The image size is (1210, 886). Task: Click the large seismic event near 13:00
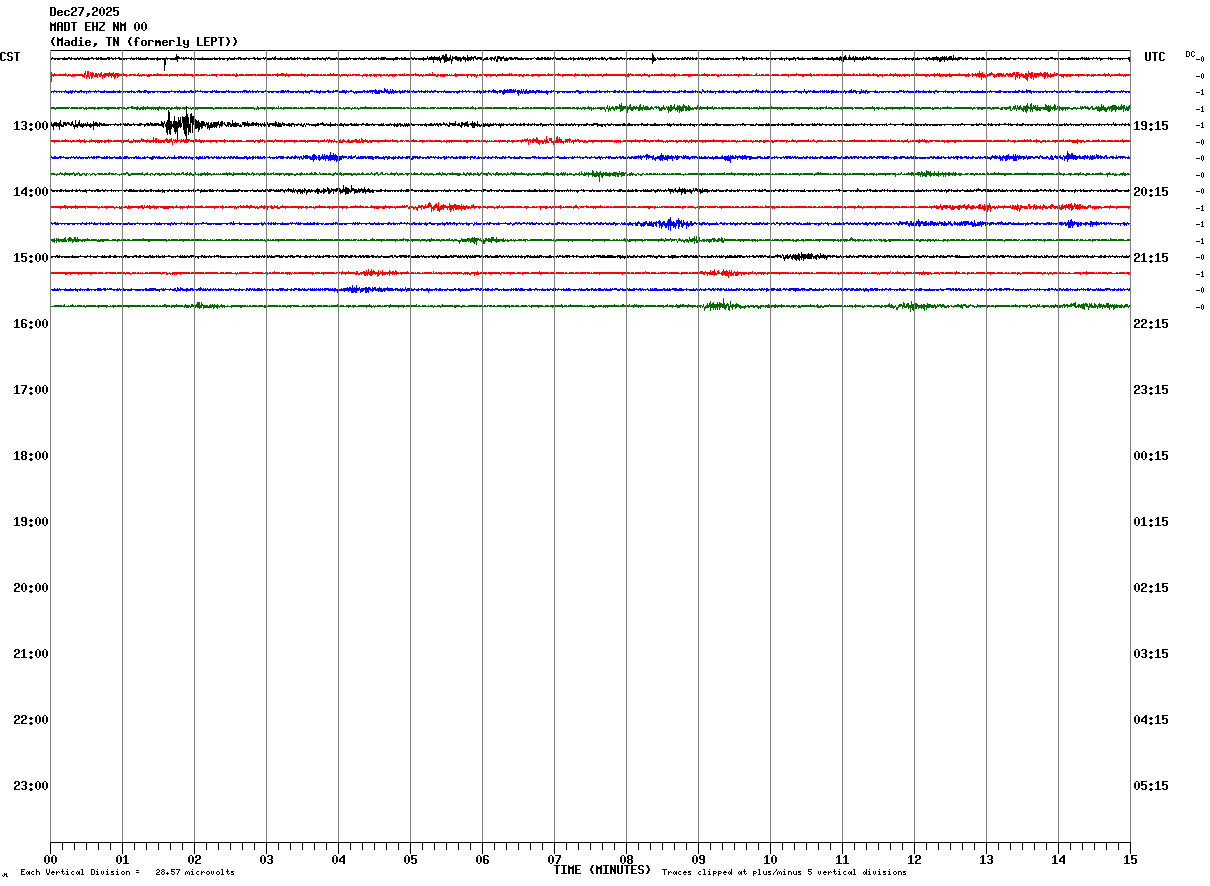(x=184, y=124)
